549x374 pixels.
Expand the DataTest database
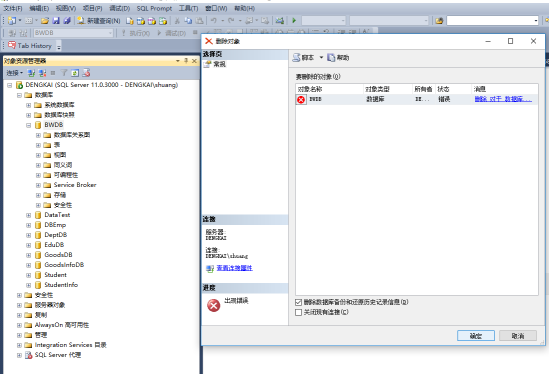pyautogui.click(x=29, y=215)
